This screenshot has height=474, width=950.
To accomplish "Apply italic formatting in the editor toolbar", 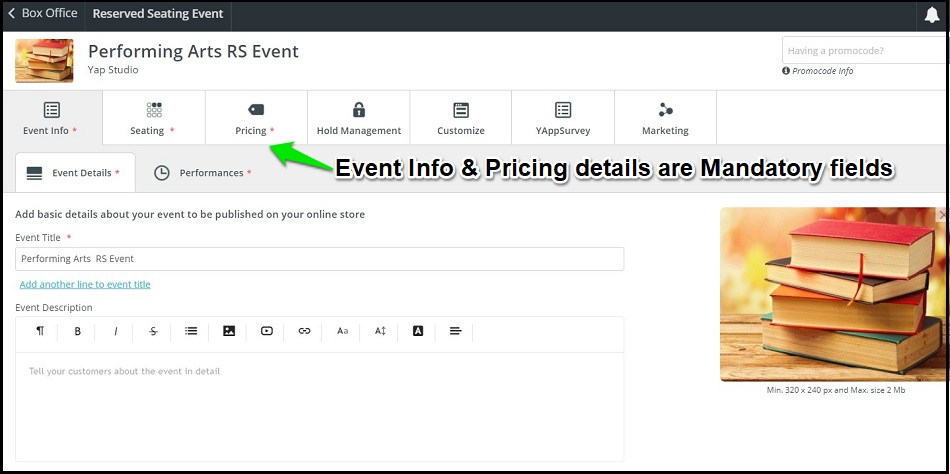I will coord(115,332).
